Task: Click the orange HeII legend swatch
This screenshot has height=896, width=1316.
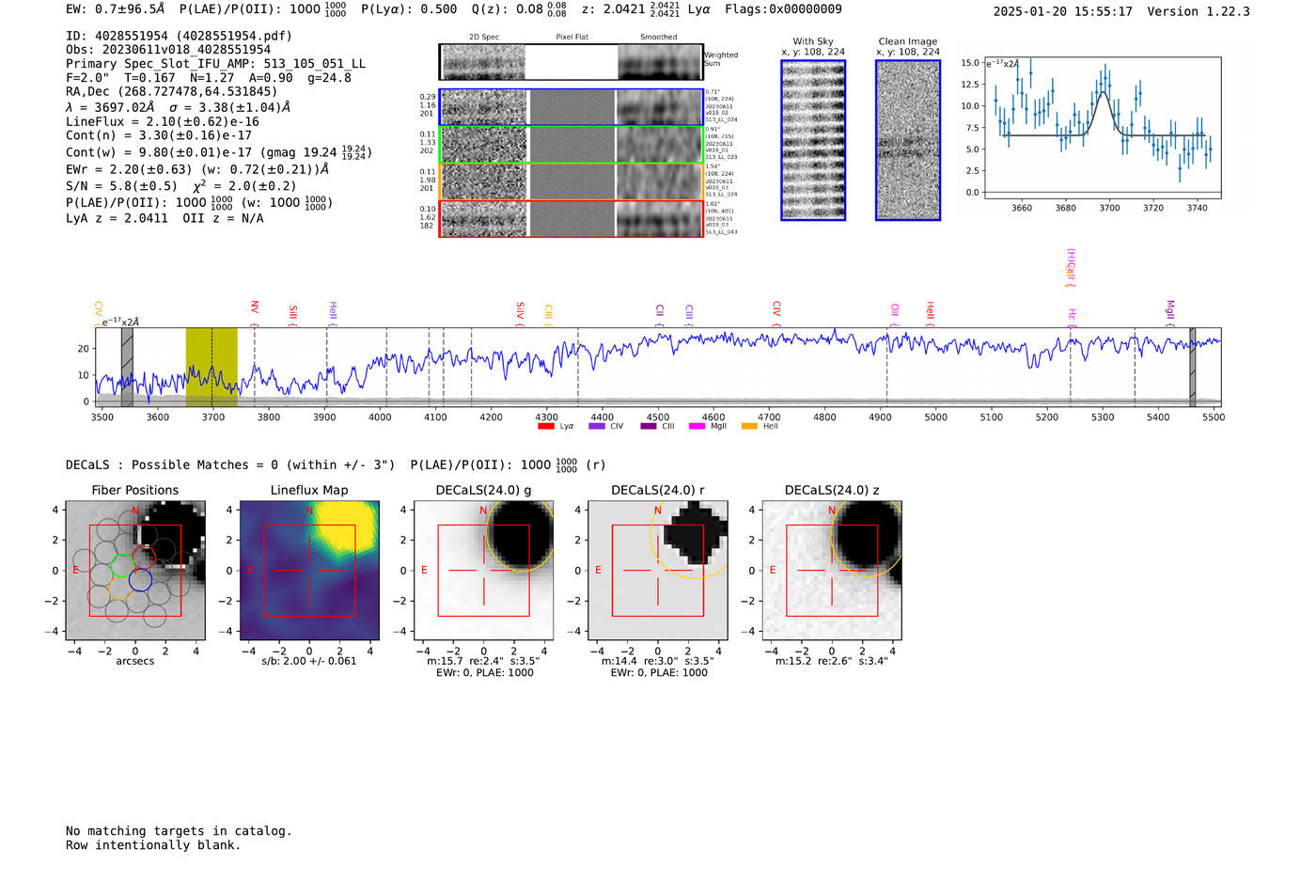Action: point(749,426)
